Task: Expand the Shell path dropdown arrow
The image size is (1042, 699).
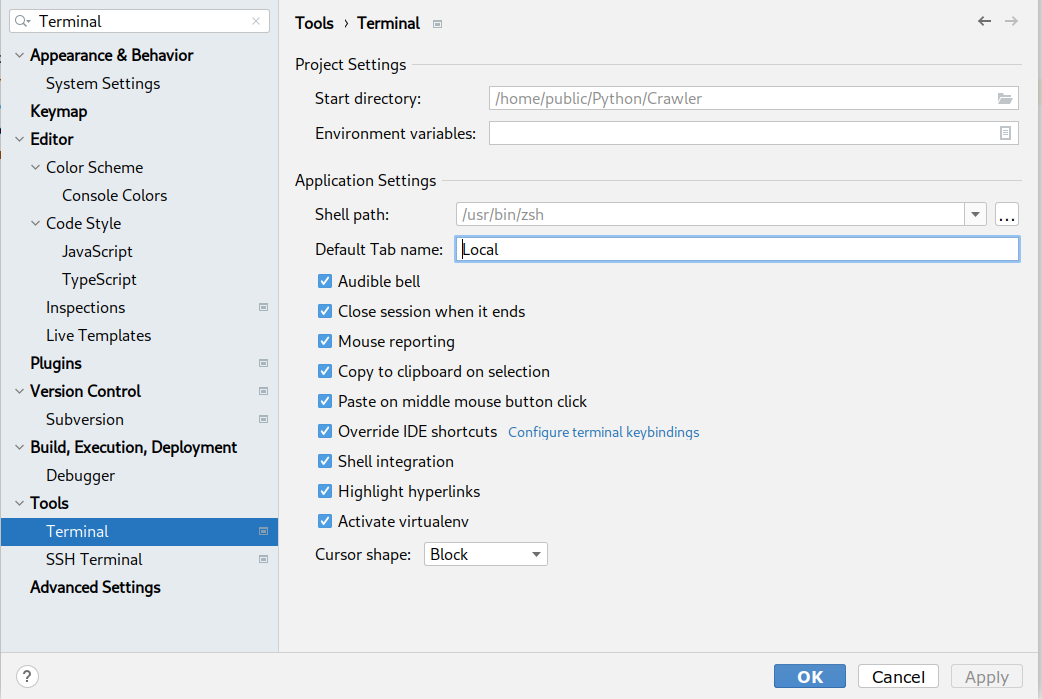Action: point(975,214)
